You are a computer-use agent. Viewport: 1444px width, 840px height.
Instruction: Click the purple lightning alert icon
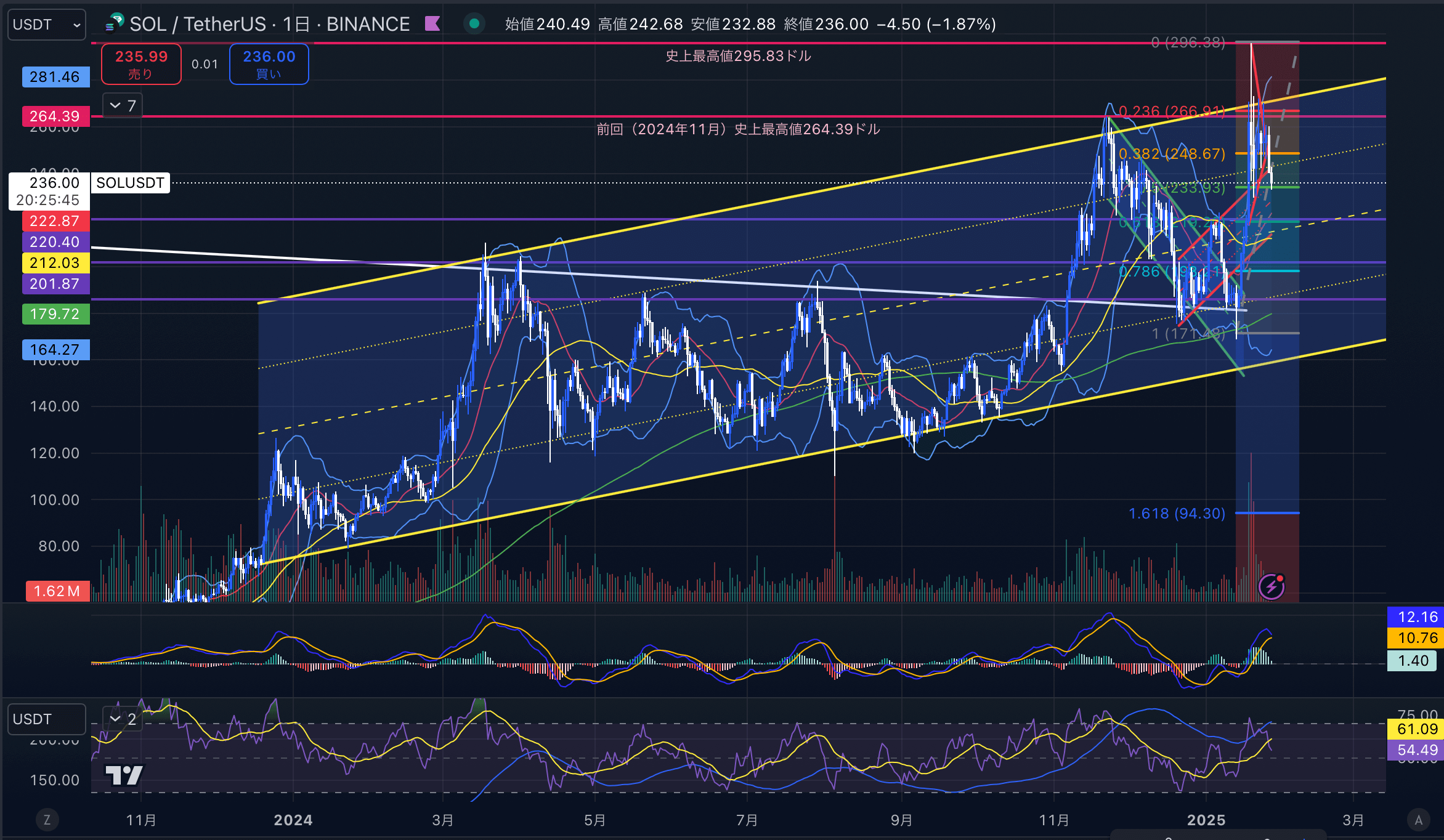pos(1272,586)
